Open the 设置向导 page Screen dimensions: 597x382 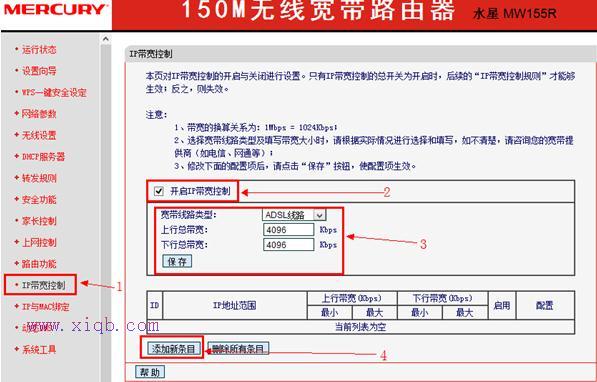click(x=39, y=71)
